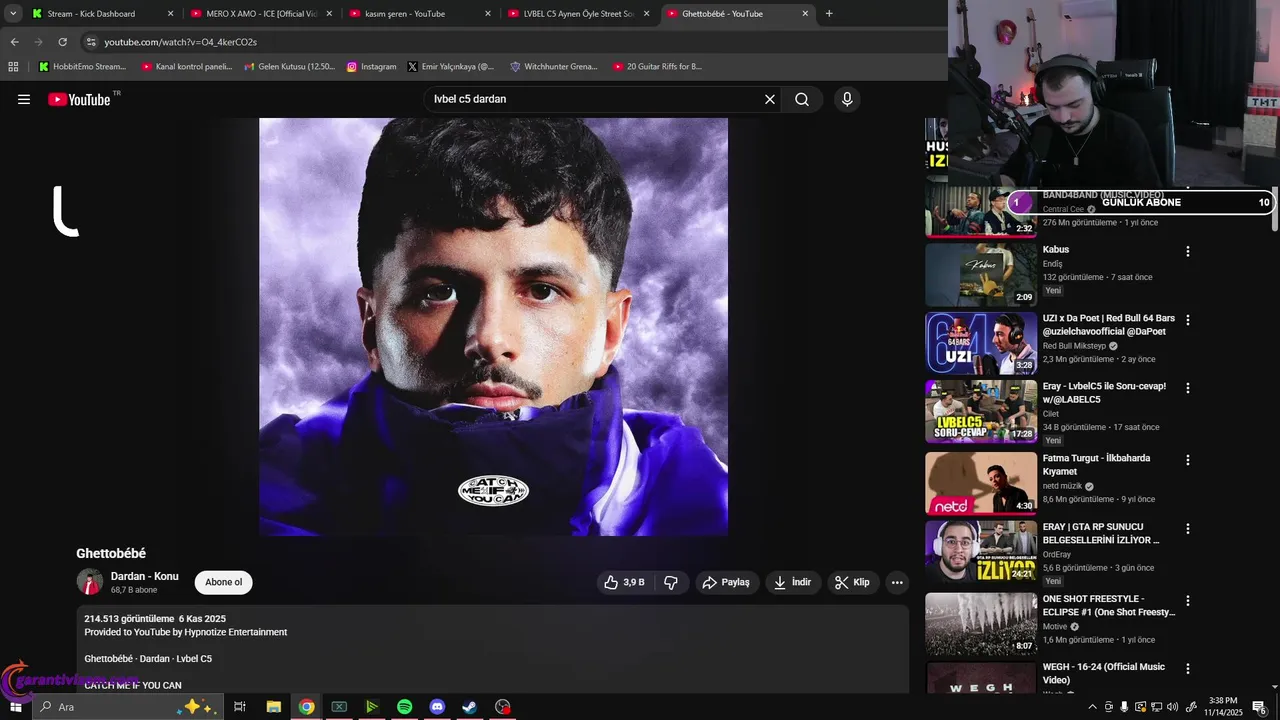Create a clip with Klip button
1280x720 pixels.
pos(853,582)
